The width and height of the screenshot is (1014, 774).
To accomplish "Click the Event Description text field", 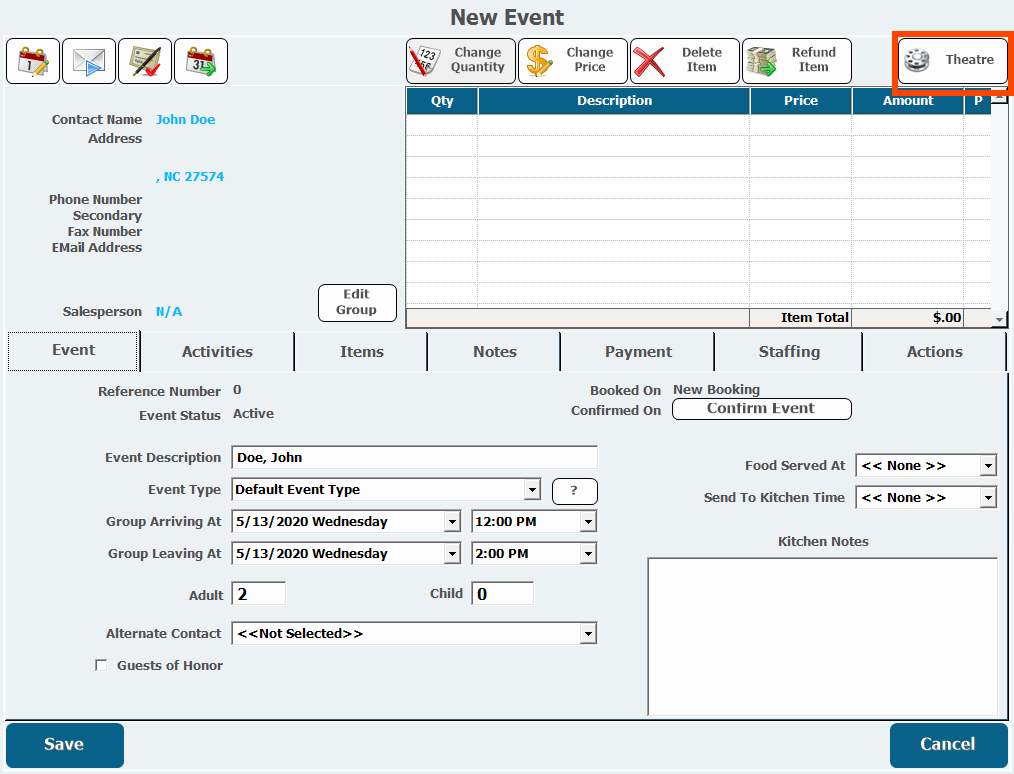I will [x=414, y=458].
